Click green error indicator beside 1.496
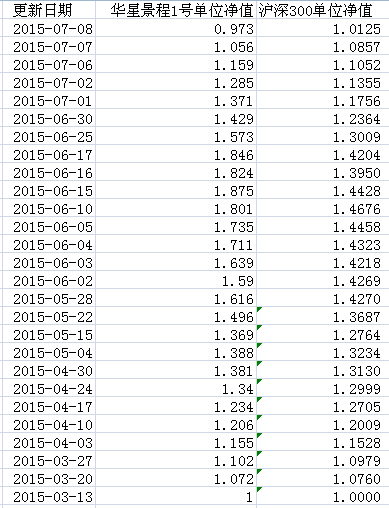 point(259,309)
